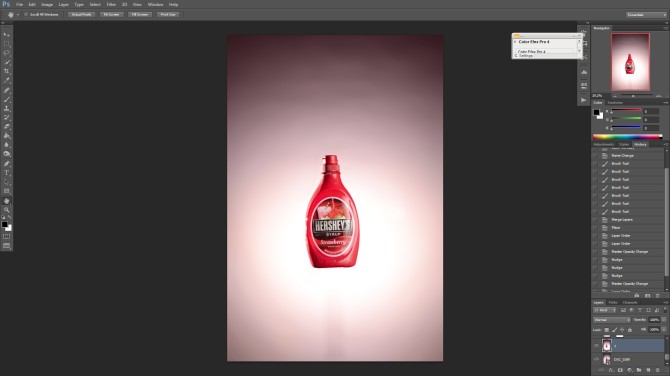This screenshot has height=376, width=670.
Task: Click Color Efex Pro 4 button
Action: click(x=544, y=51)
